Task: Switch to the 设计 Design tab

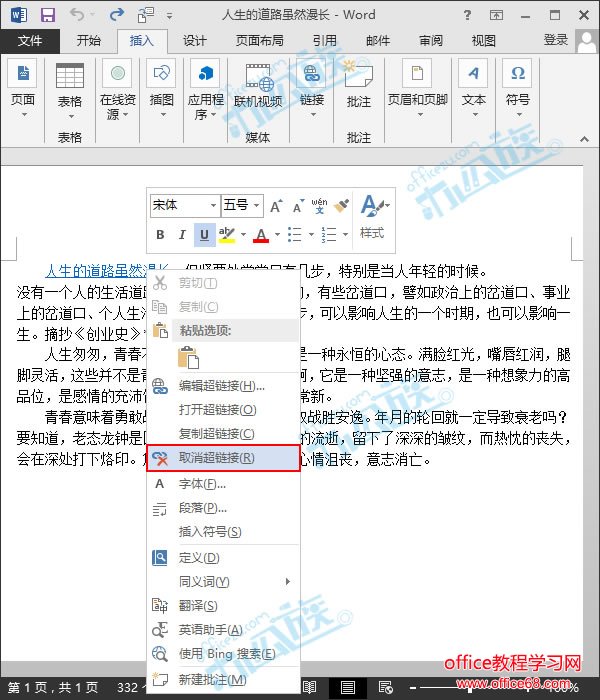Action: 195,41
